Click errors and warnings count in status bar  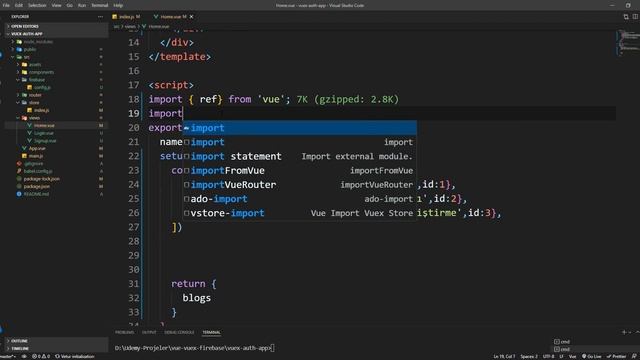pos(41,356)
